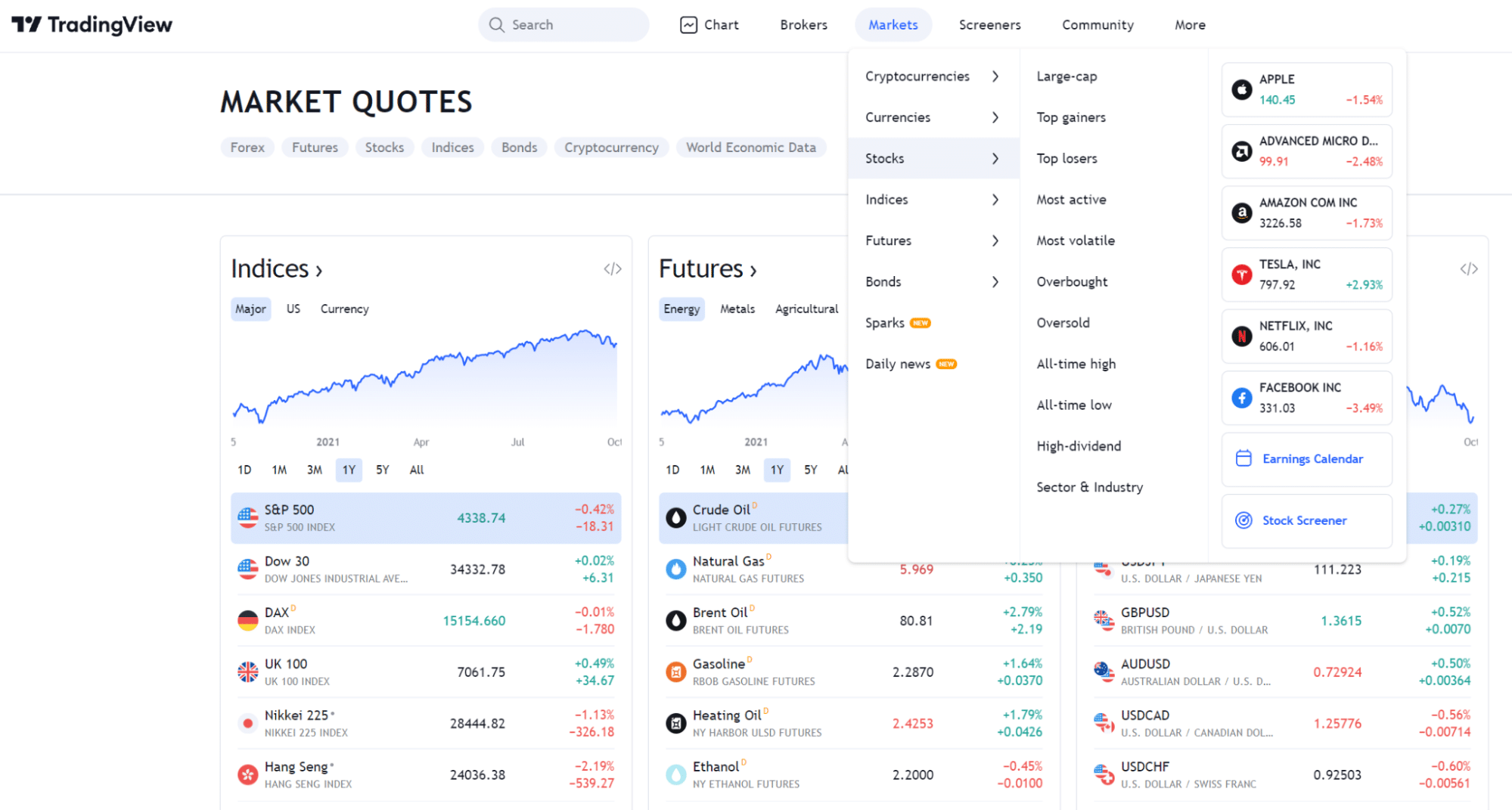Click the Tesla logo icon
The width and height of the screenshot is (1512, 810).
tap(1241, 275)
